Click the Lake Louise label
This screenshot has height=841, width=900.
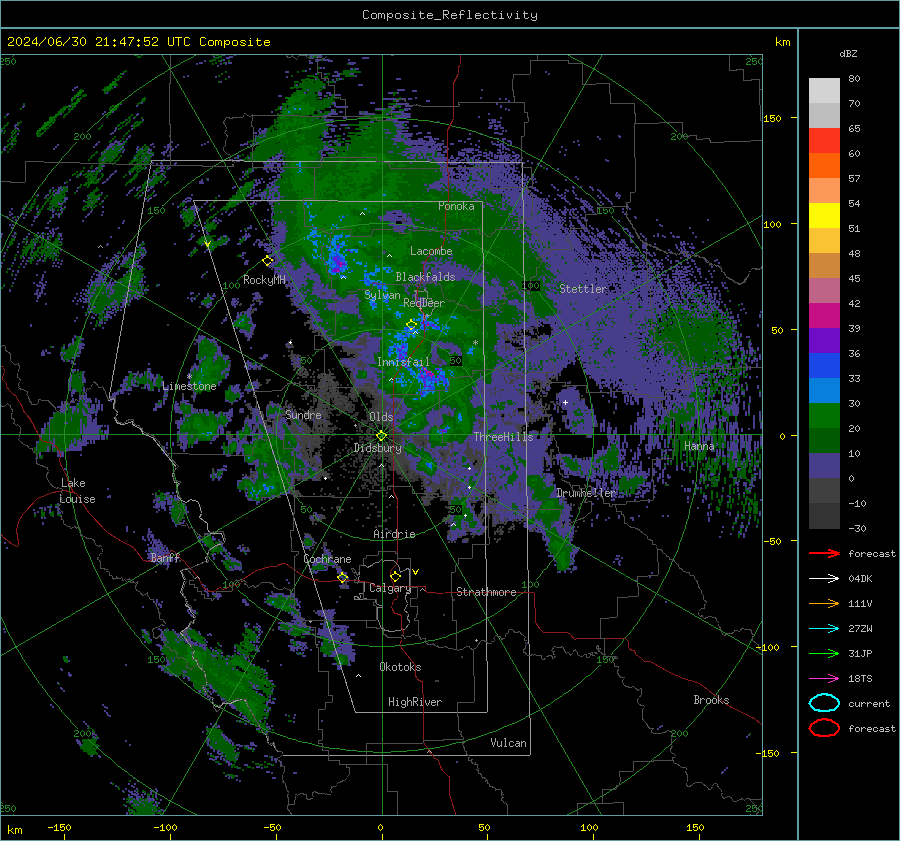(77, 491)
